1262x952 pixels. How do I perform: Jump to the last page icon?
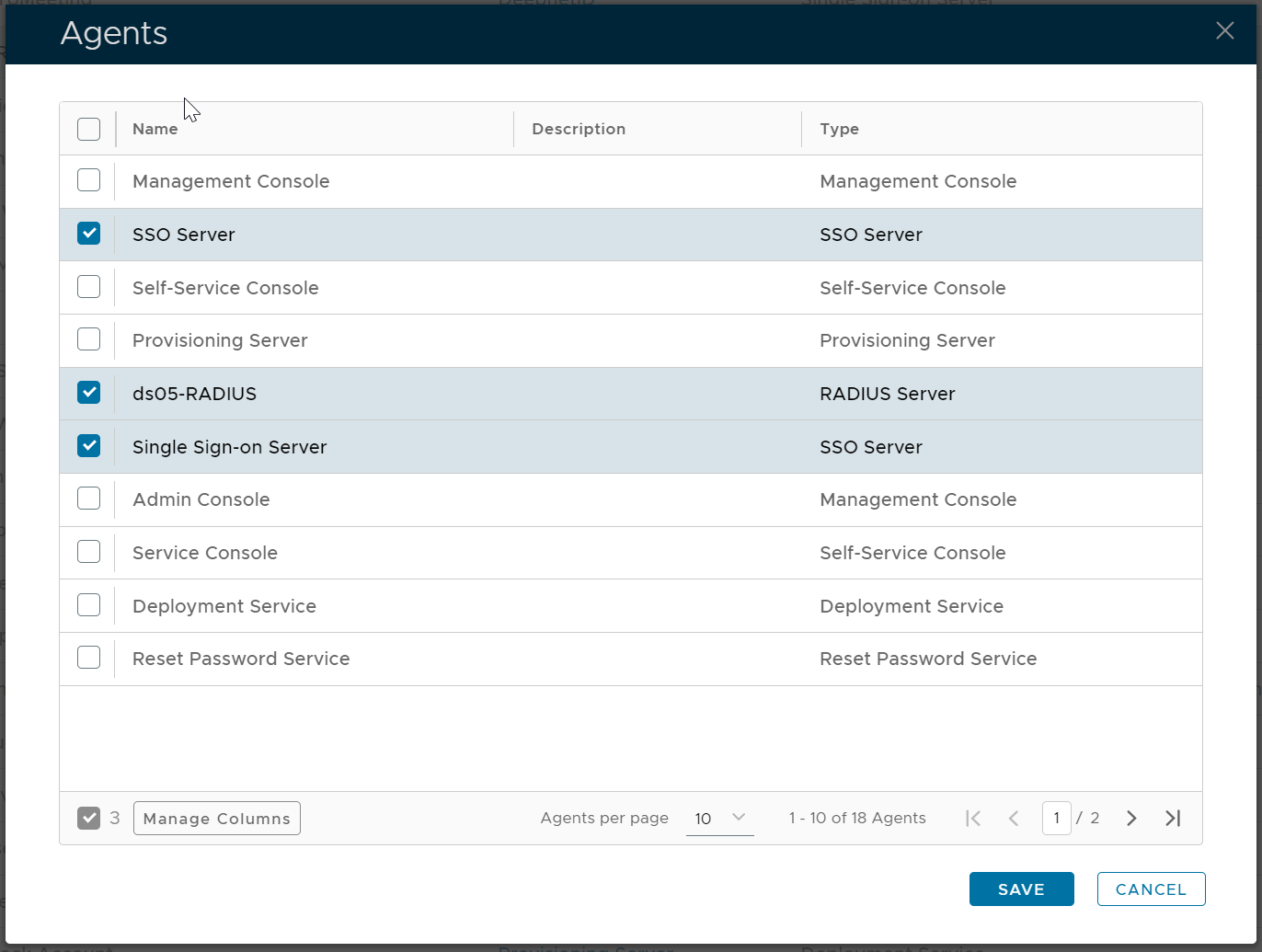[x=1173, y=819]
